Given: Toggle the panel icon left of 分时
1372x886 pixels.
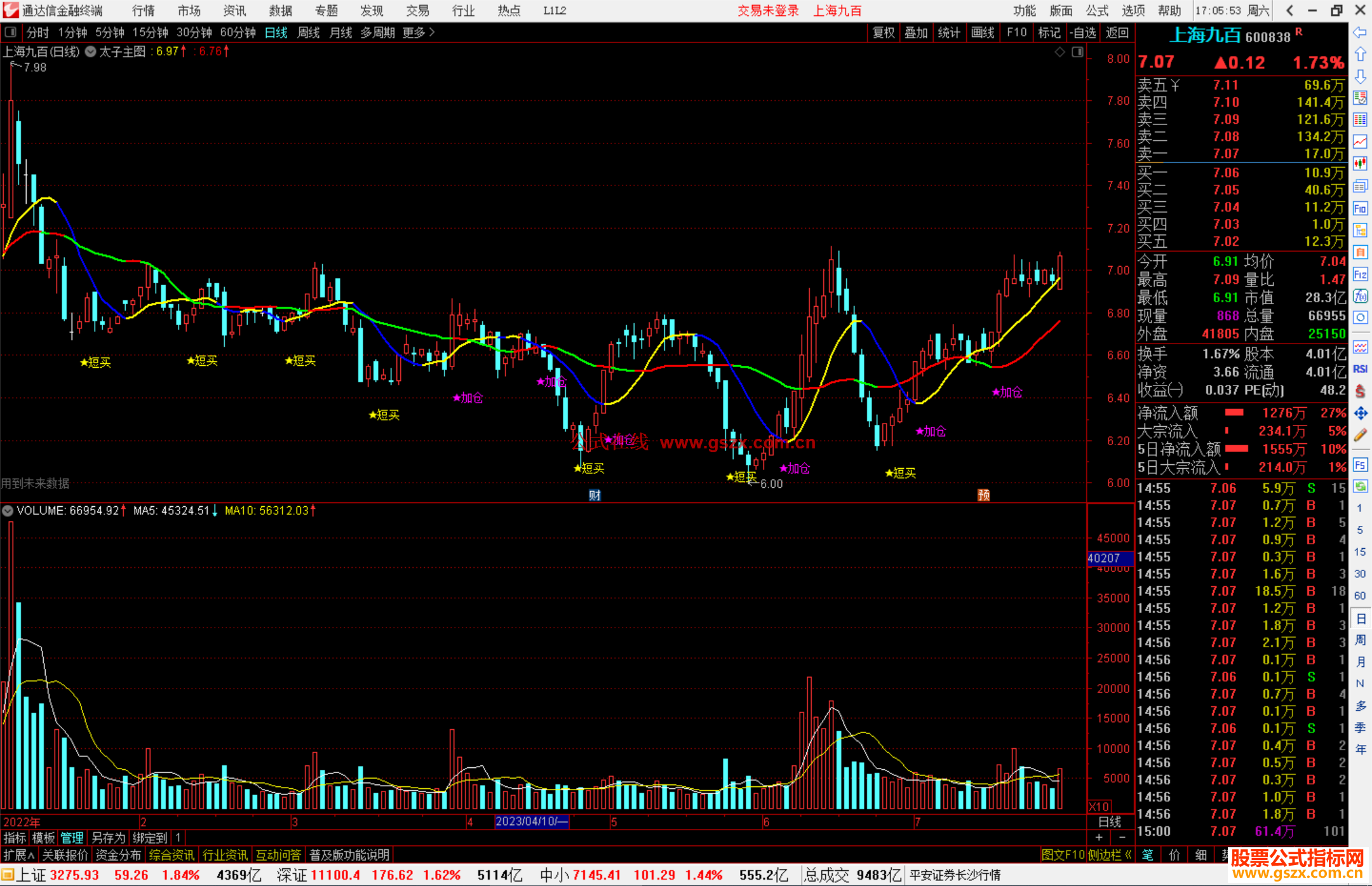Looking at the screenshot, I should pyautogui.click(x=11, y=32).
